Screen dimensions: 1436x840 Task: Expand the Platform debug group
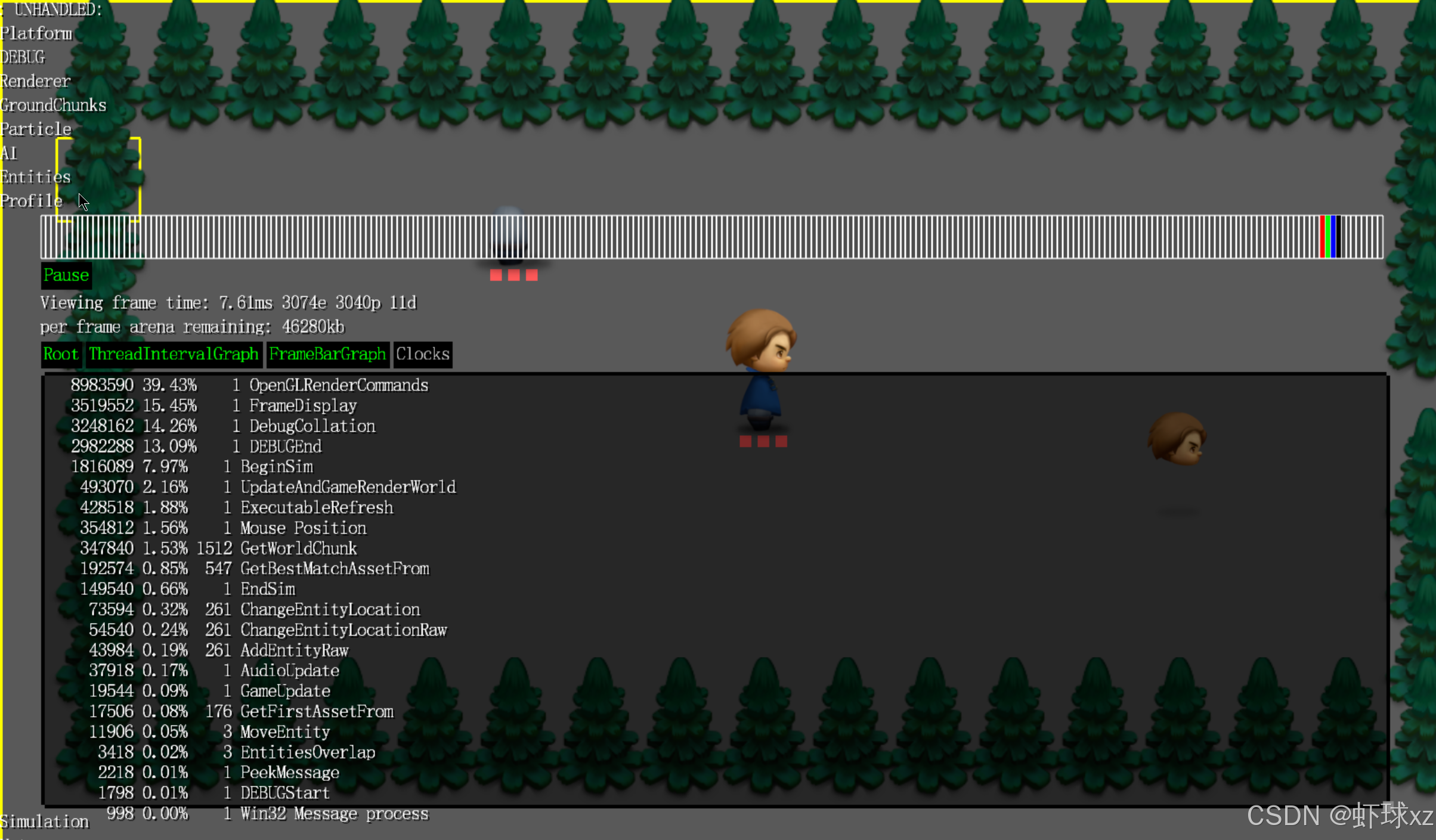tap(36, 33)
